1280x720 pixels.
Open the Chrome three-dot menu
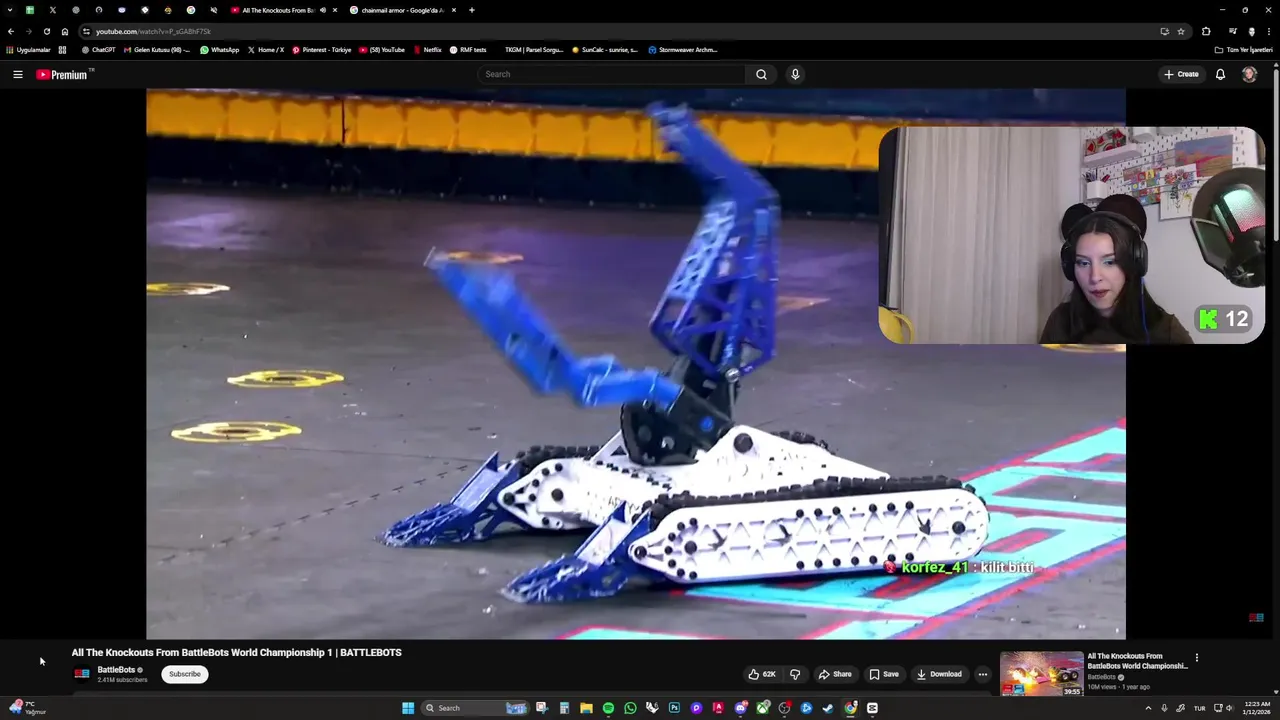(1269, 31)
